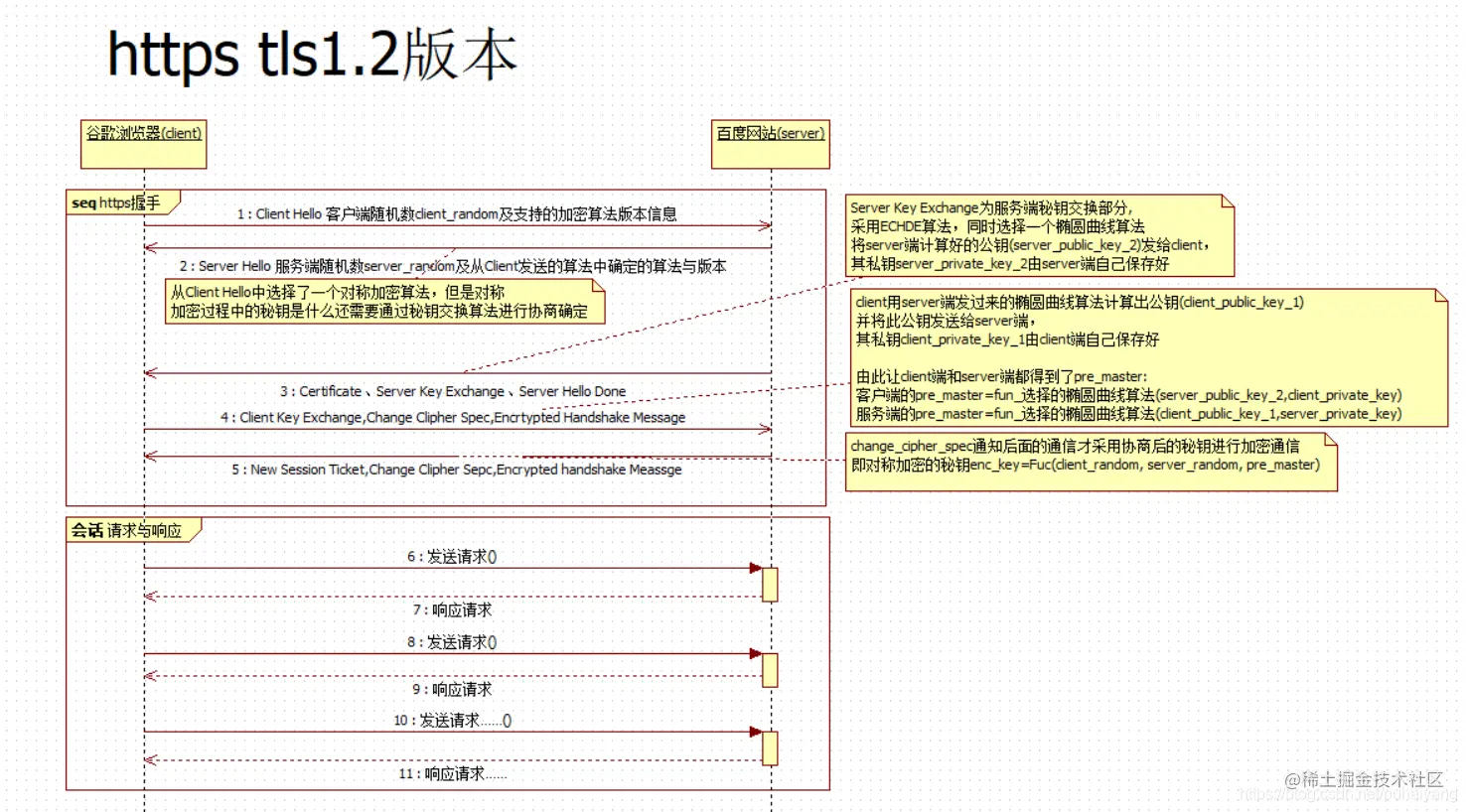
Task: Click the server activation bar for message 6
Action: click(770, 585)
